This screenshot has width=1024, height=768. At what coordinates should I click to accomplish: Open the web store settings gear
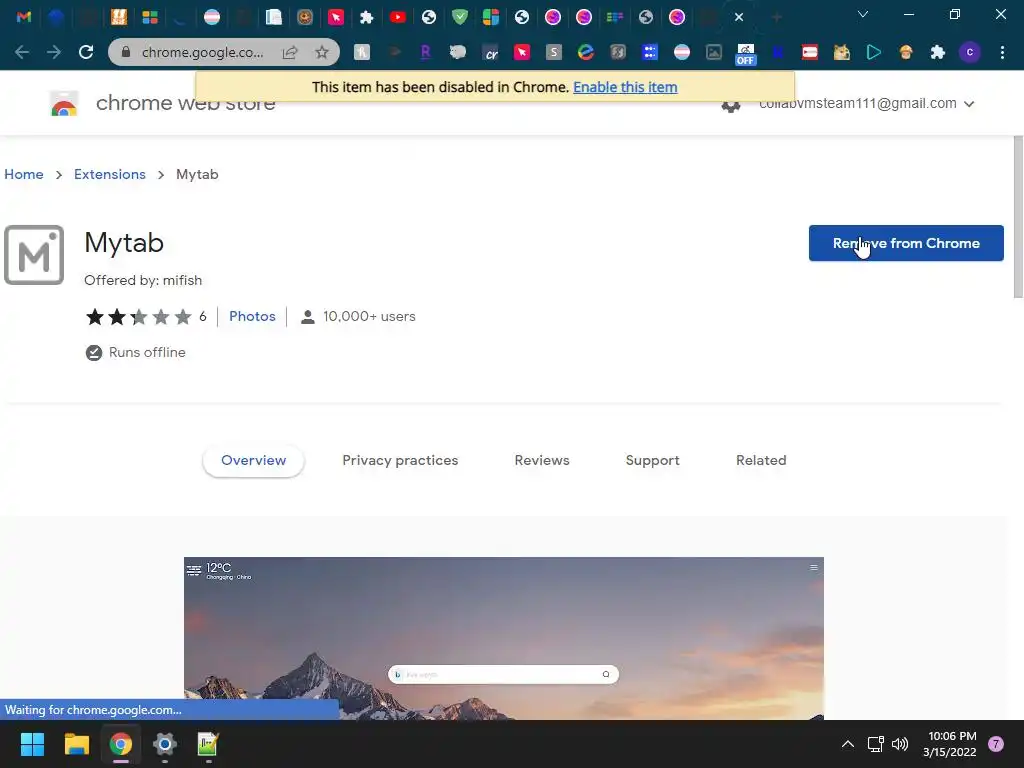point(731,104)
